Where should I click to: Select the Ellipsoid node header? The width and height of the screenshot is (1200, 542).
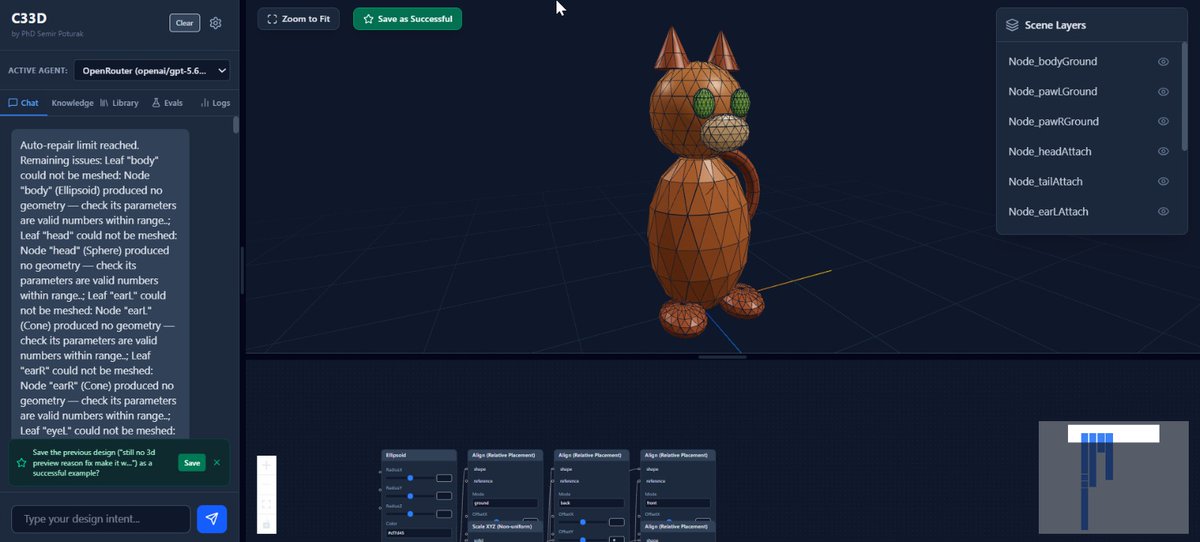[419, 455]
